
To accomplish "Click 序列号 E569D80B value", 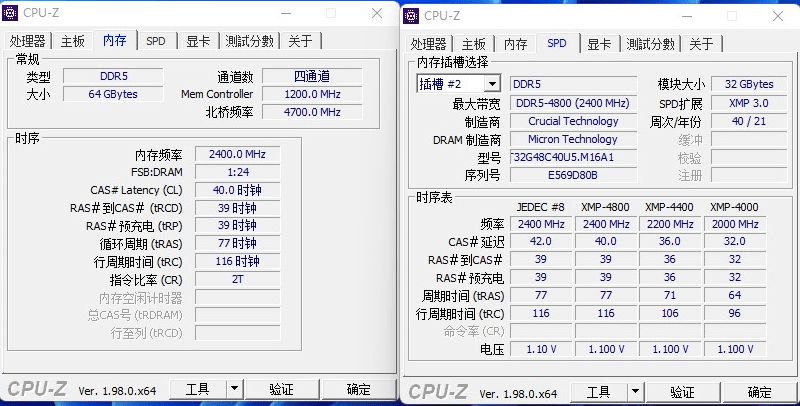I will (x=573, y=175).
